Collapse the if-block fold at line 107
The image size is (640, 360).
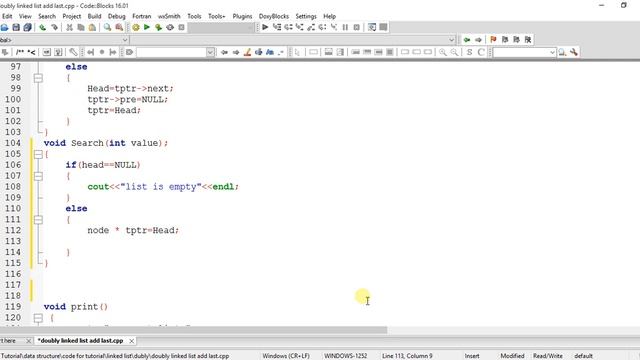coord(38,176)
